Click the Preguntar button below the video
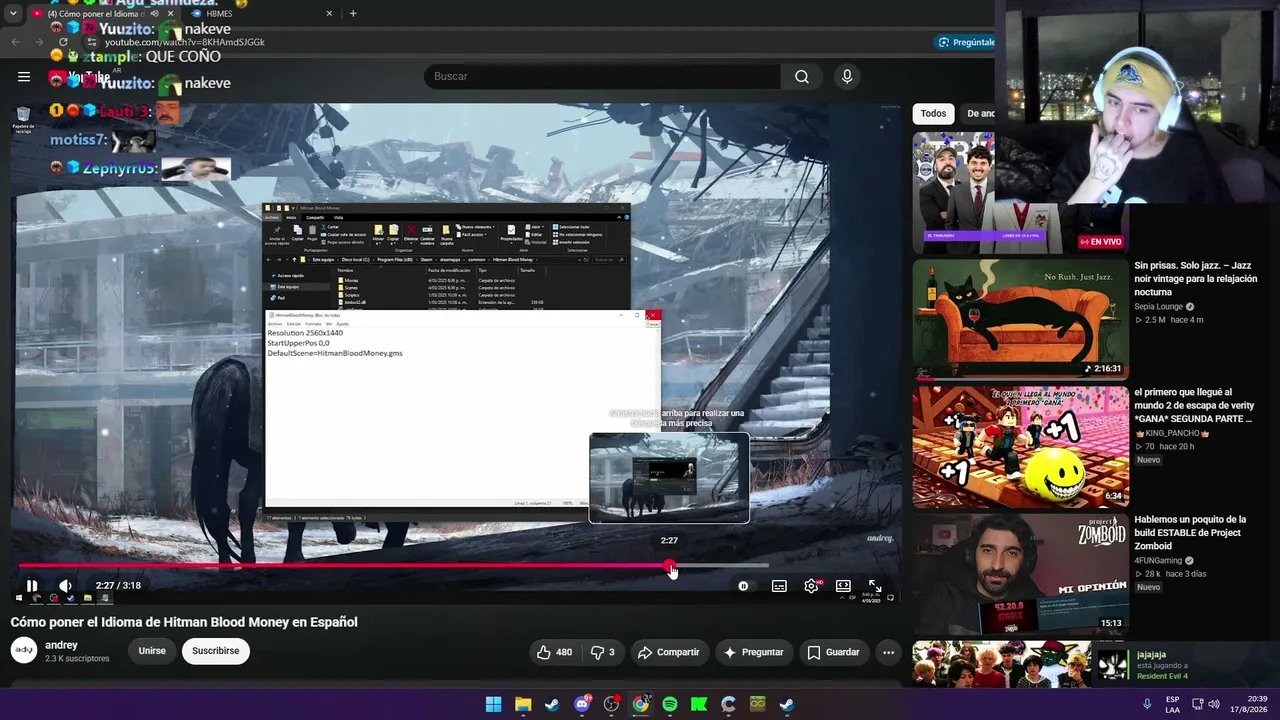The image size is (1280, 720). point(753,652)
